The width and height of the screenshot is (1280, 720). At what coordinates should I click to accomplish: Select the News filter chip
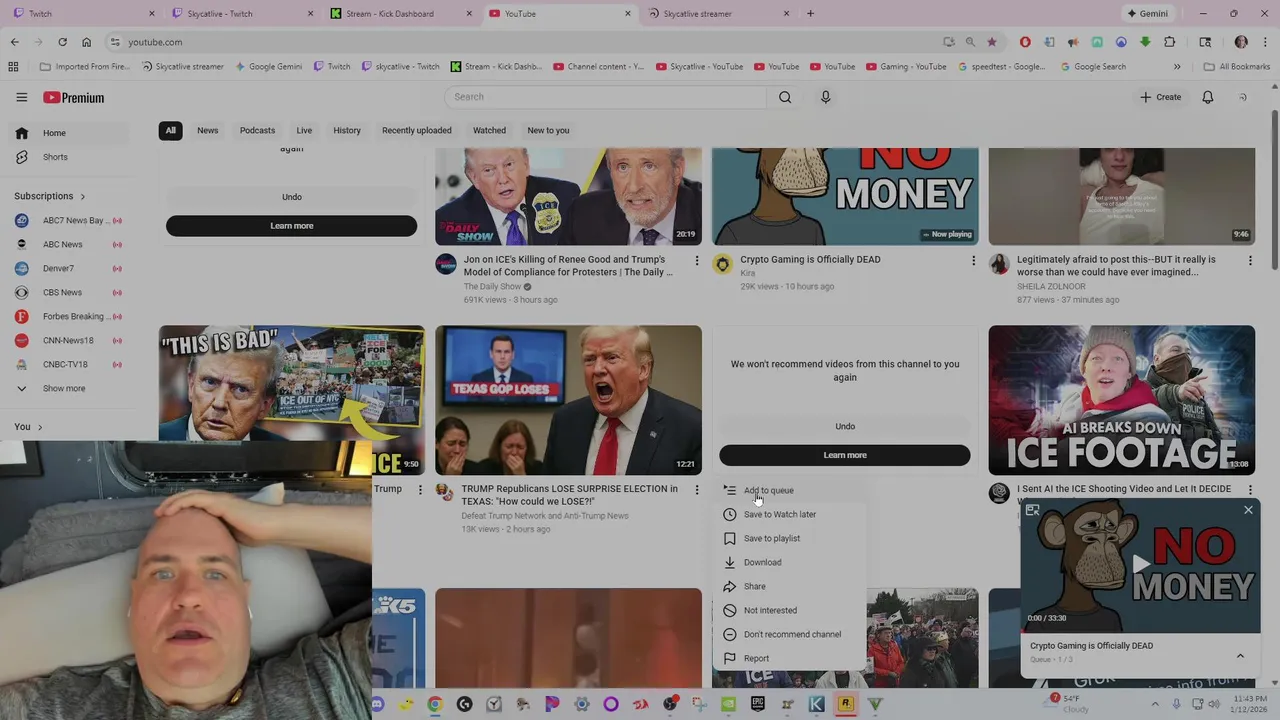[x=207, y=130]
